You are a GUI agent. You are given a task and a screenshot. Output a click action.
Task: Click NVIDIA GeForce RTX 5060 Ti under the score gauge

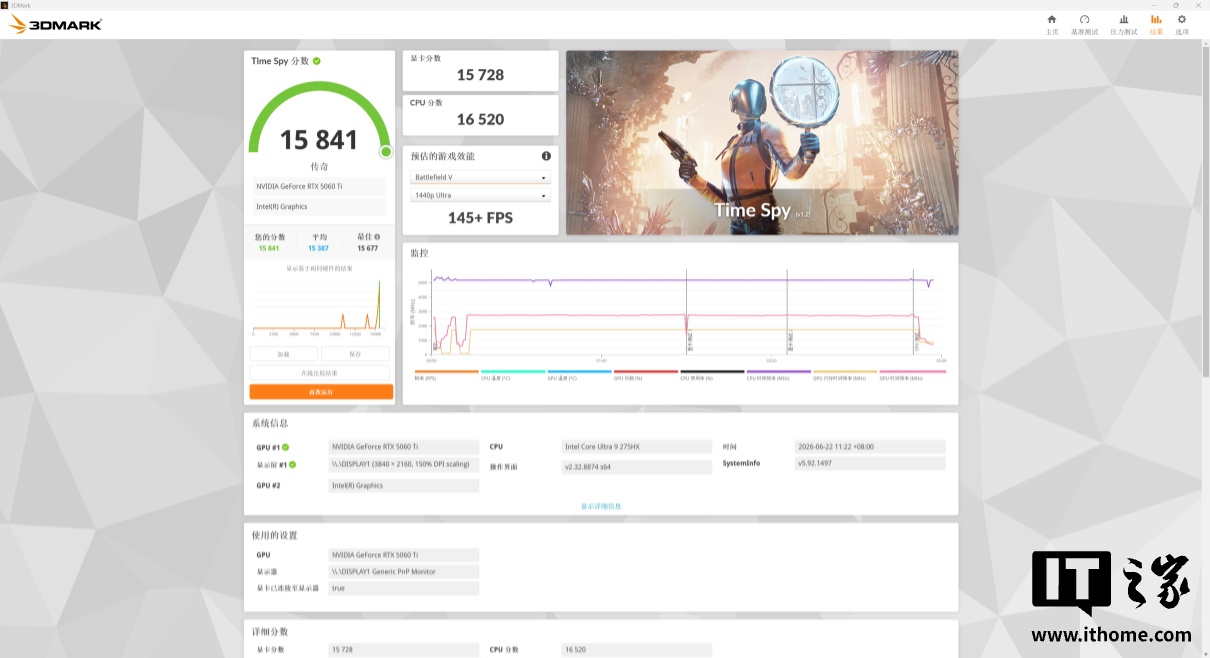(x=319, y=187)
